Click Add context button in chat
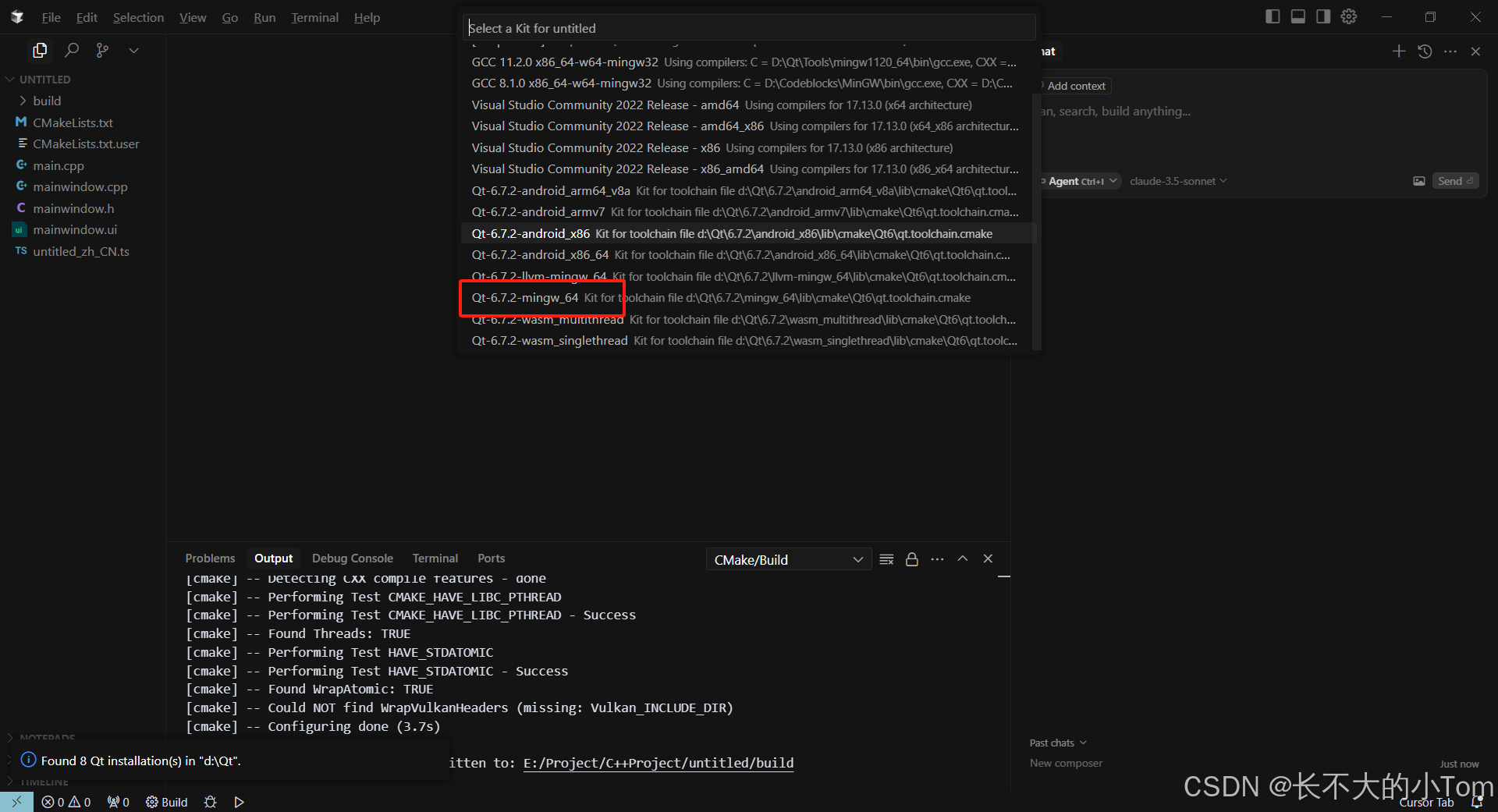 pyautogui.click(x=1076, y=86)
